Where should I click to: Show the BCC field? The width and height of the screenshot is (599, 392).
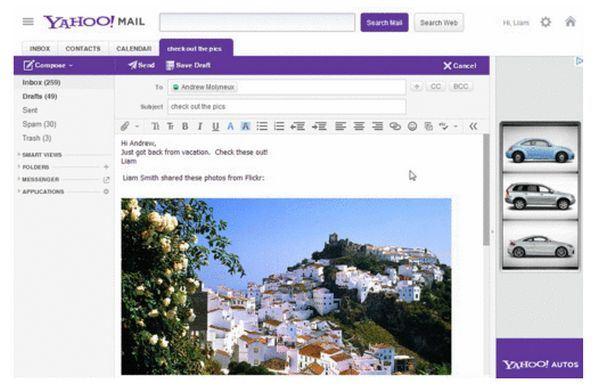coord(461,86)
